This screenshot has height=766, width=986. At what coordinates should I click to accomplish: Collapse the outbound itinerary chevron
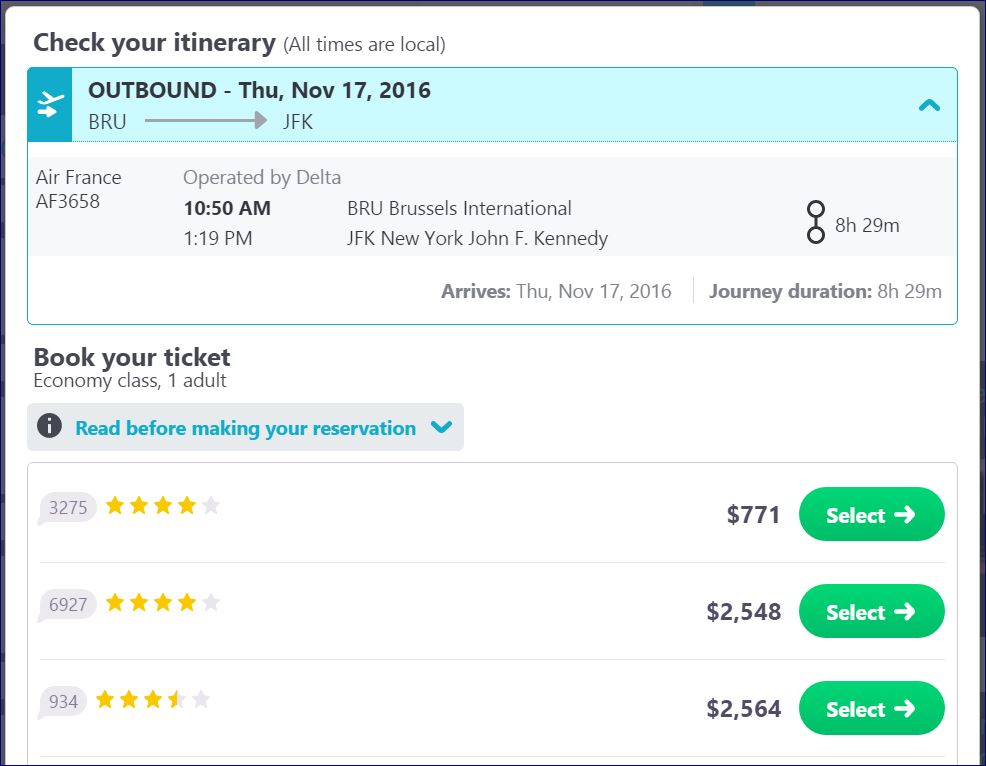pyautogui.click(x=929, y=104)
